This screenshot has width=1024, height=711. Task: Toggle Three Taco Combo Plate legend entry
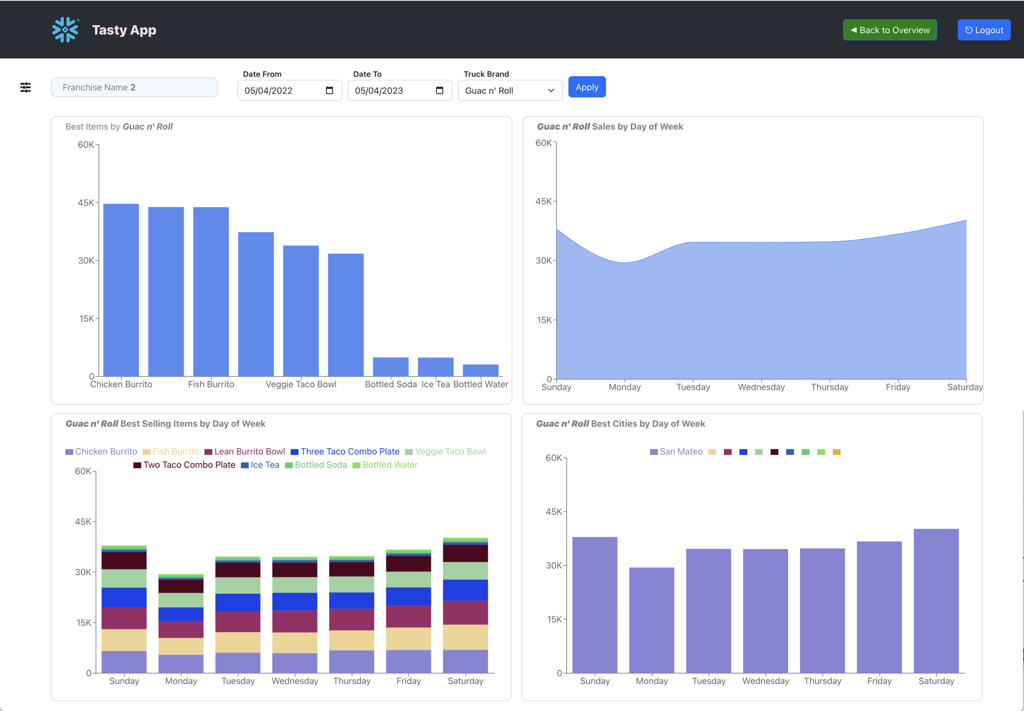coord(344,452)
